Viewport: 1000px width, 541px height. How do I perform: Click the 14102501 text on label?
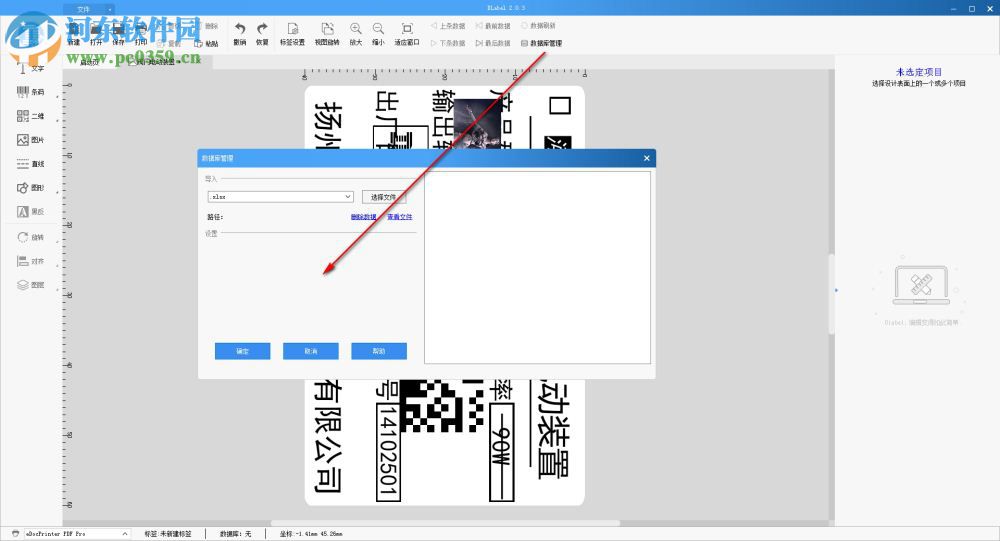(388, 451)
